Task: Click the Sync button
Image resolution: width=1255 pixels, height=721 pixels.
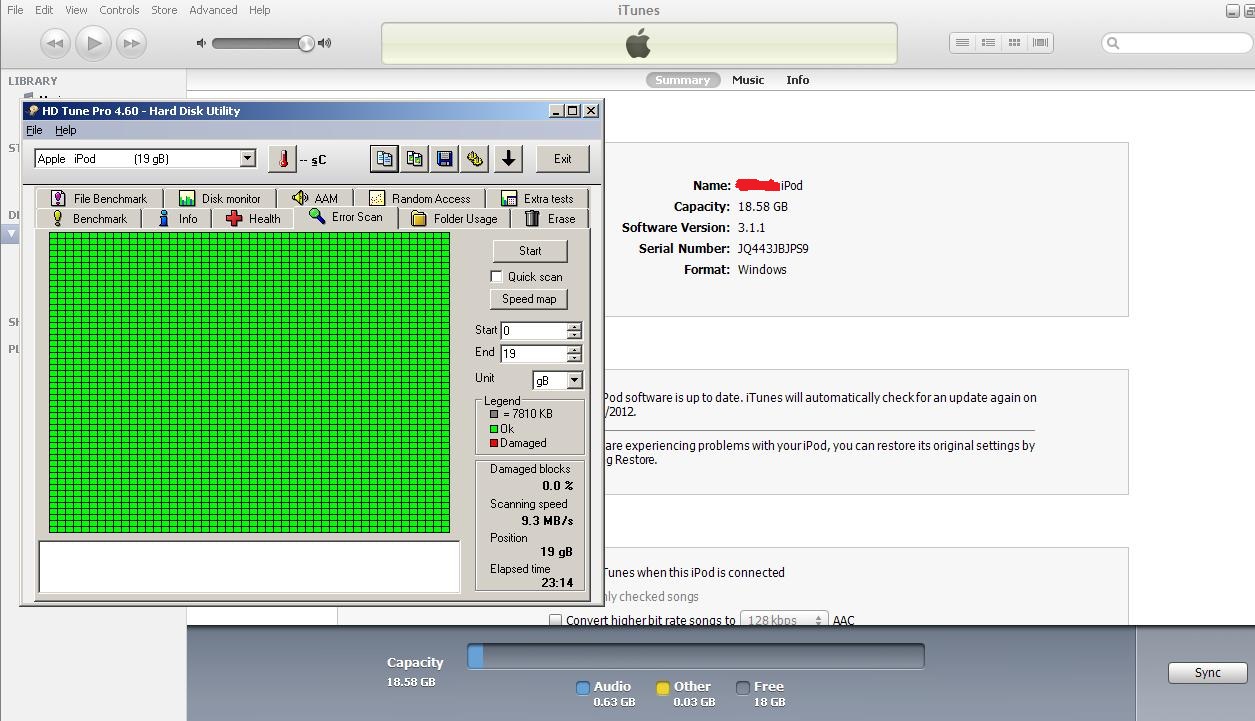Action: point(1207,673)
